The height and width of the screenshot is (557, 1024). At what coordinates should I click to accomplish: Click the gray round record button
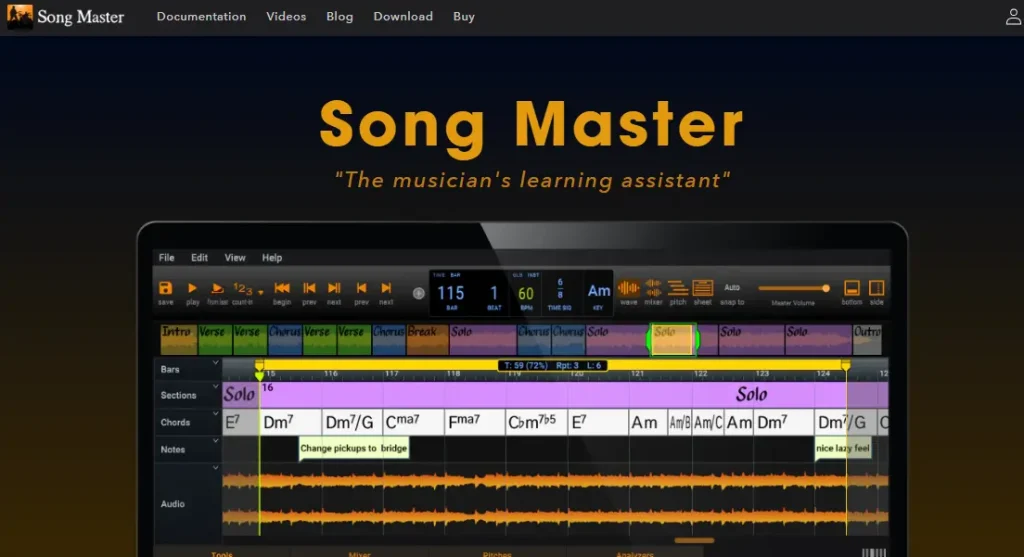tap(419, 294)
